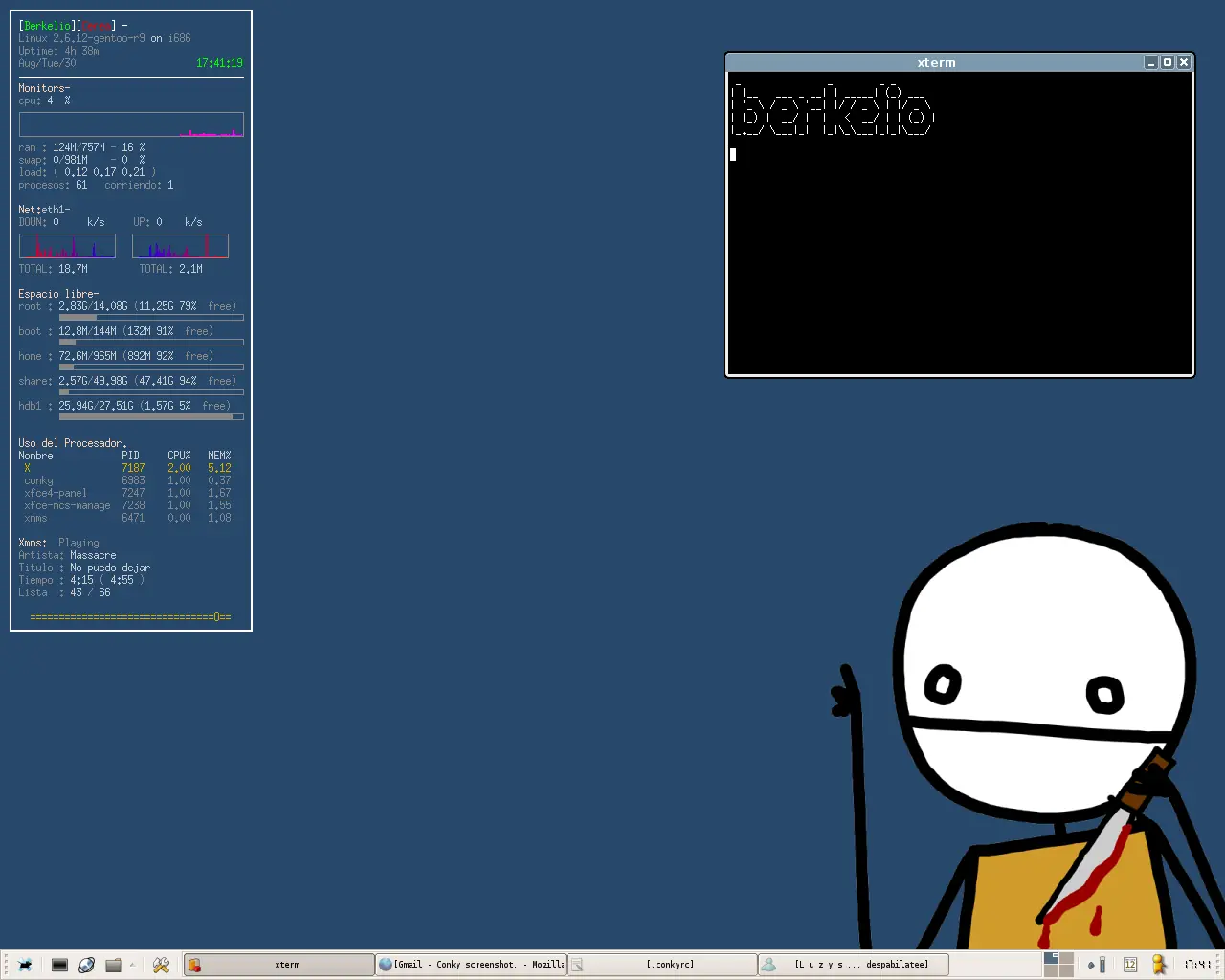Image resolution: width=1225 pixels, height=980 pixels.
Task: Open the file manager folder launcher
Action: [x=113, y=965]
